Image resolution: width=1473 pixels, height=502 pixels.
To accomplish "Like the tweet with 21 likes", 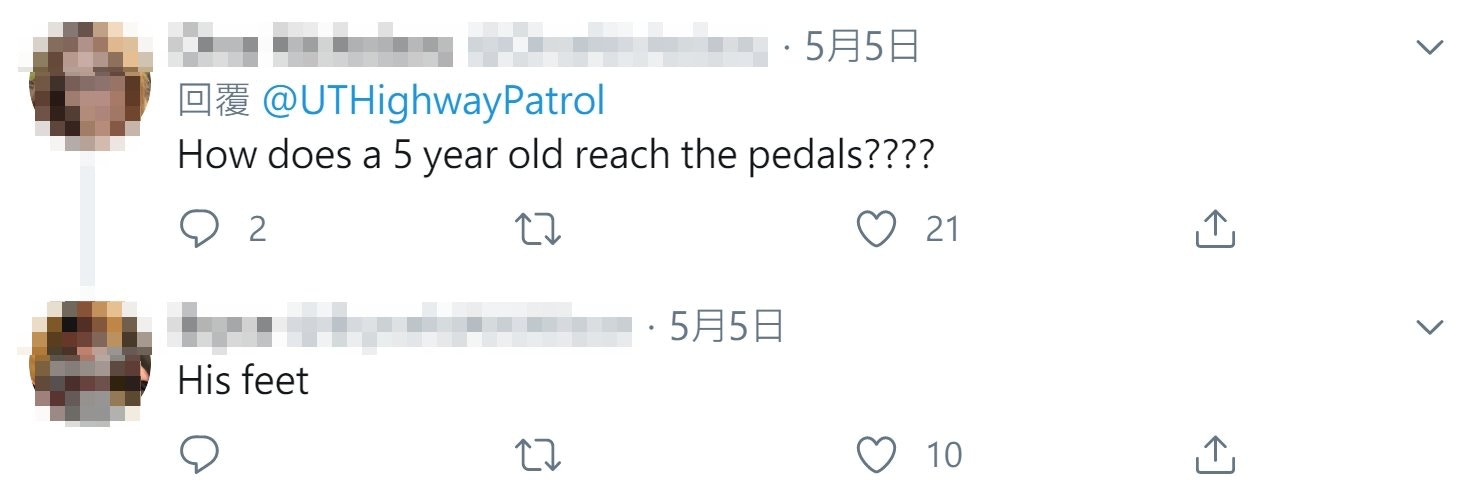I will (878, 229).
